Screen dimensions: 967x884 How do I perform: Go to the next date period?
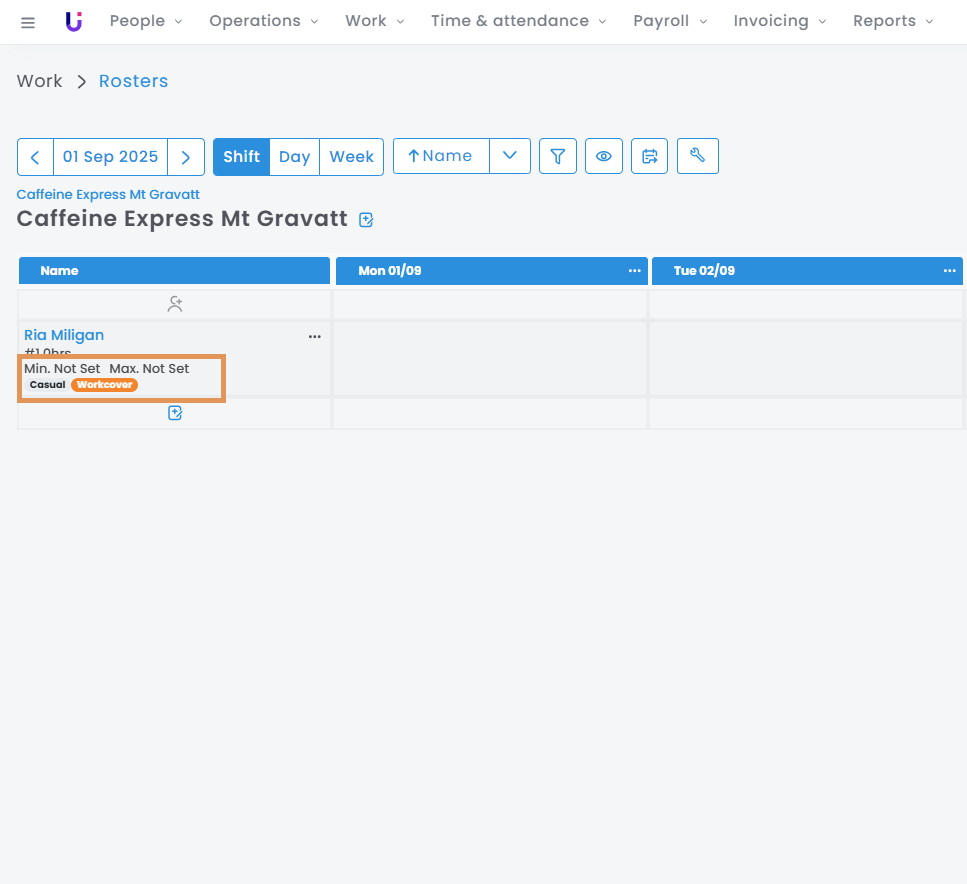coord(186,157)
